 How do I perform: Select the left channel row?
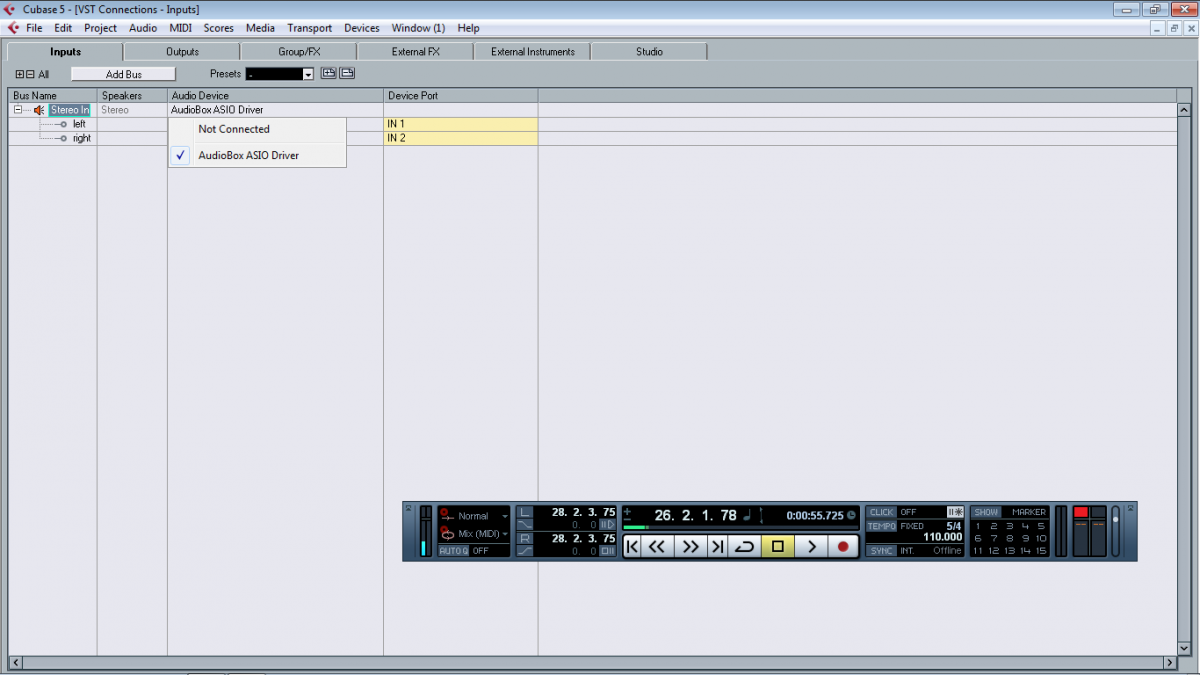[79, 124]
